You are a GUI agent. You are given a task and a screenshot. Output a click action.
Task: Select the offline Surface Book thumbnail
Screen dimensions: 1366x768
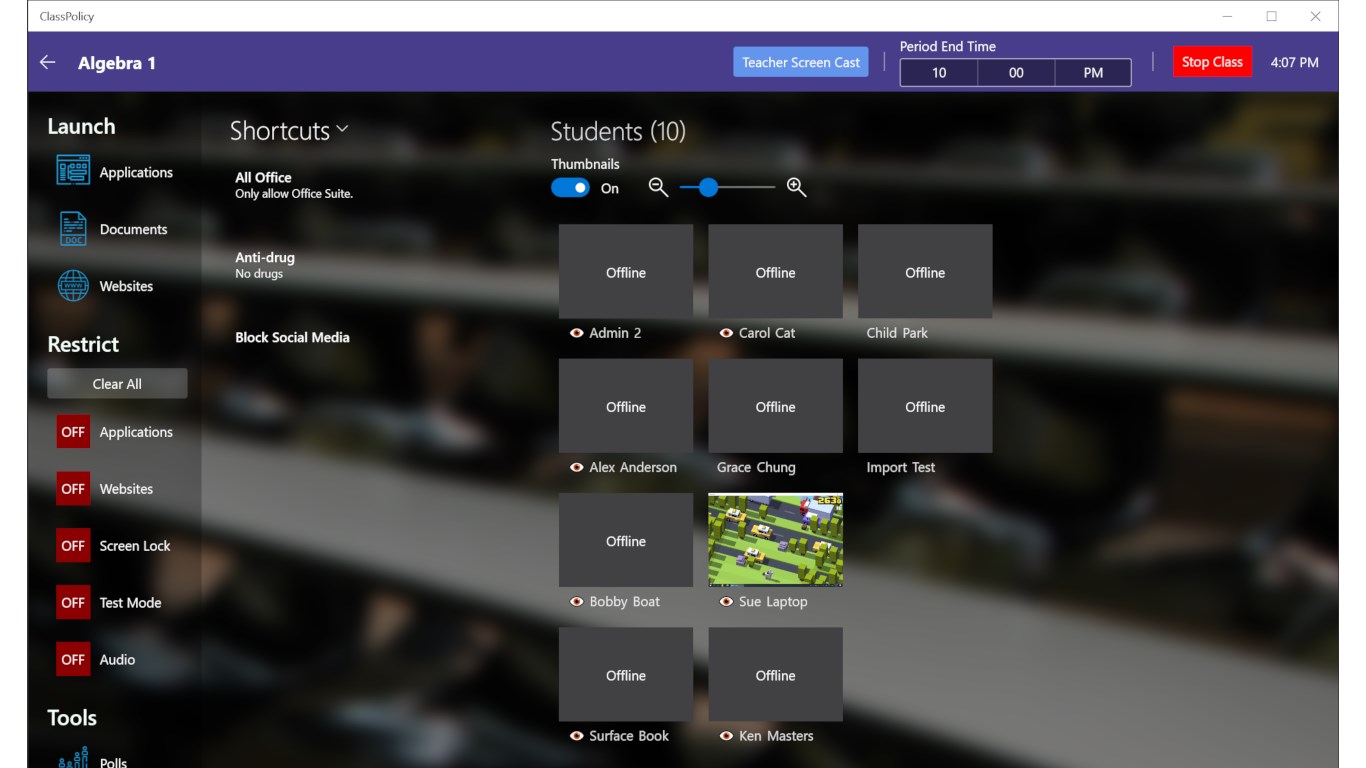[x=626, y=675]
